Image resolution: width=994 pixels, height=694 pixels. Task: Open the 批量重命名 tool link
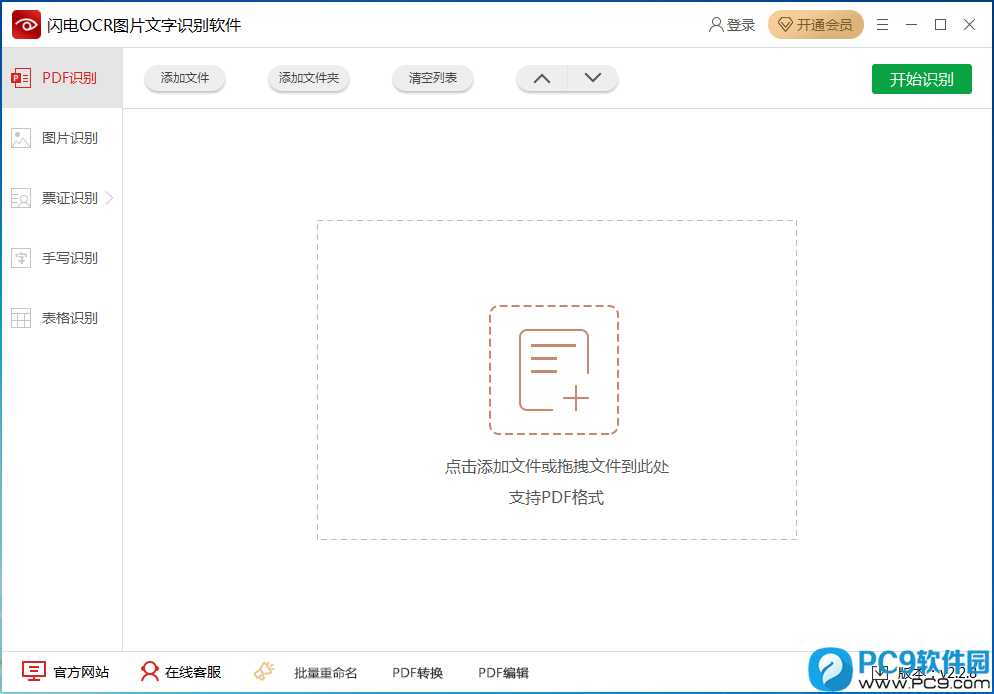coord(326,672)
